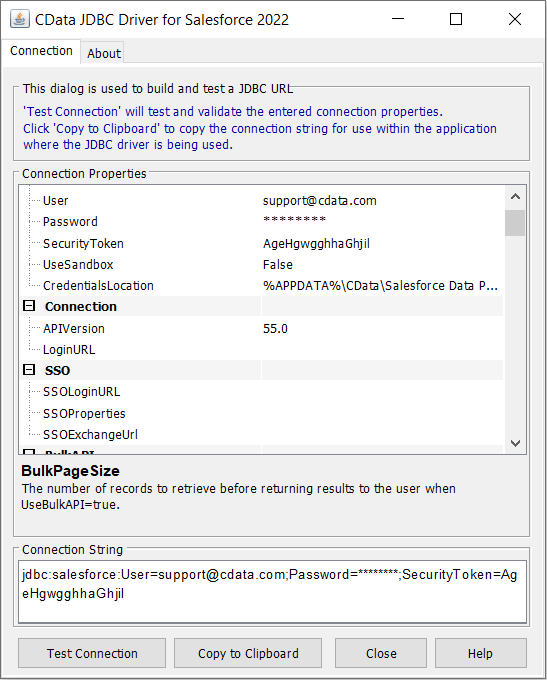This screenshot has height=680, width=547.
Task: Click the Connection group header label
Action: point(81,307)
